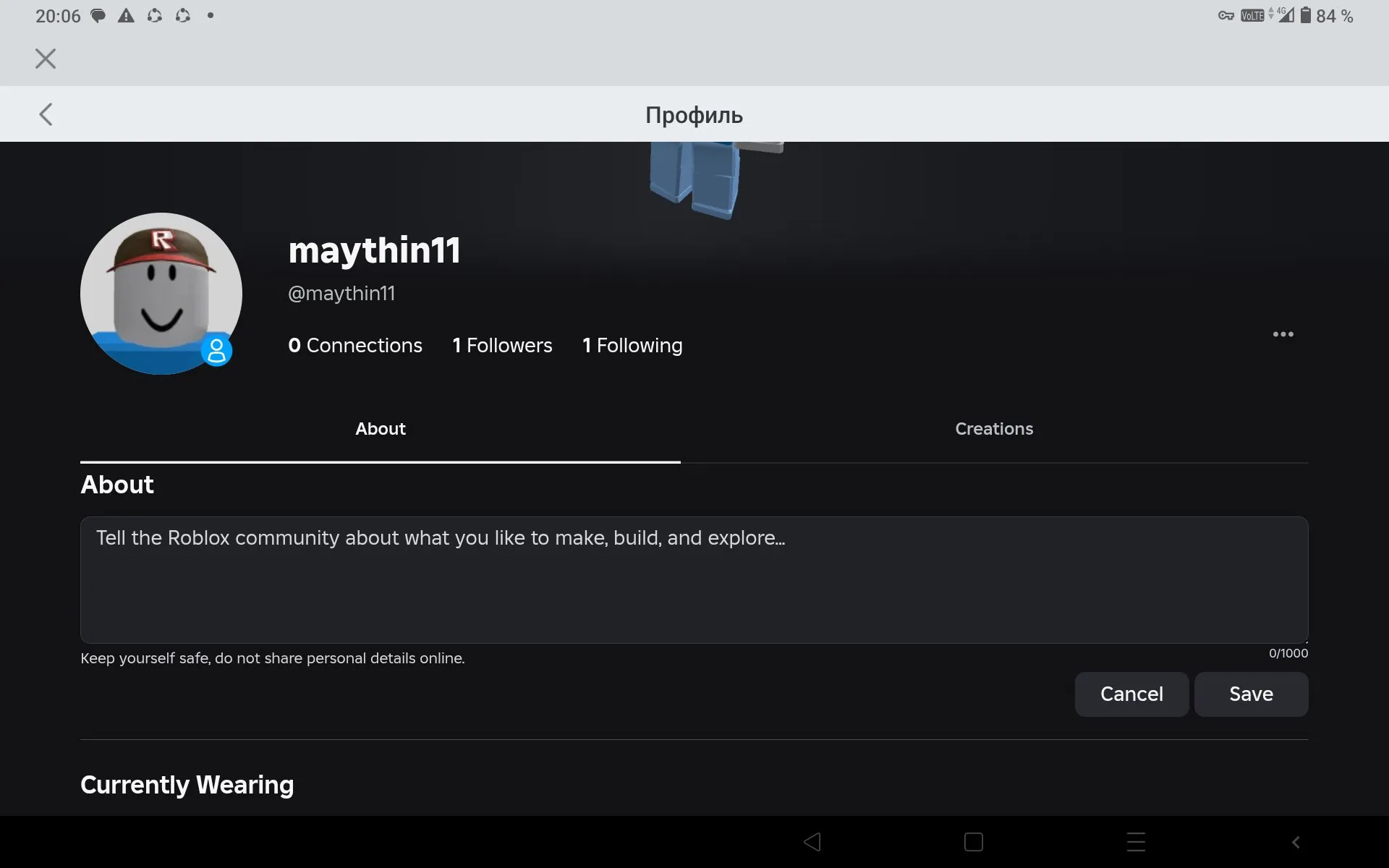
Task: Open the 1 Following list
Action: click(x=632, y=346)
